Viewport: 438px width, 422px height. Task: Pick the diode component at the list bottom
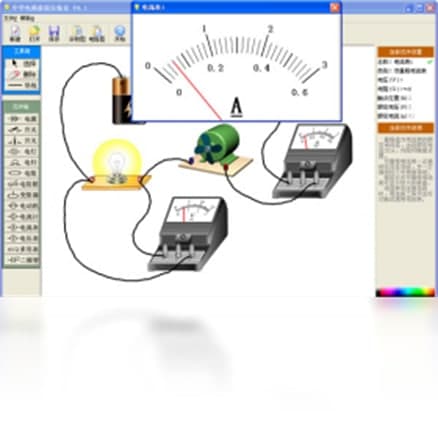coord(22,260)
